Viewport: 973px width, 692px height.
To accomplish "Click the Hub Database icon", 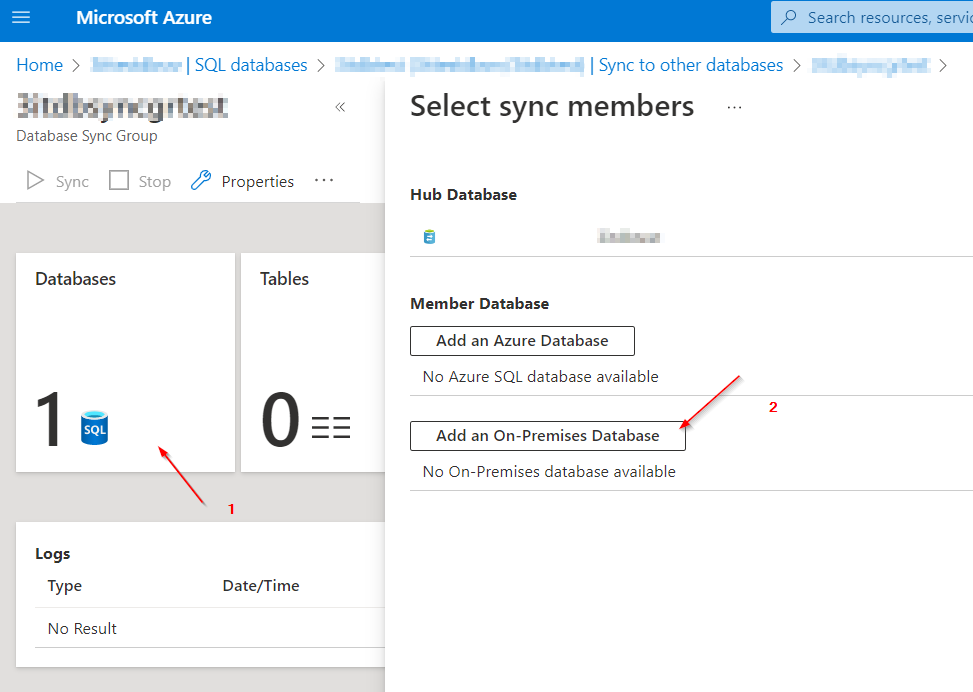I will click(429, 236).
